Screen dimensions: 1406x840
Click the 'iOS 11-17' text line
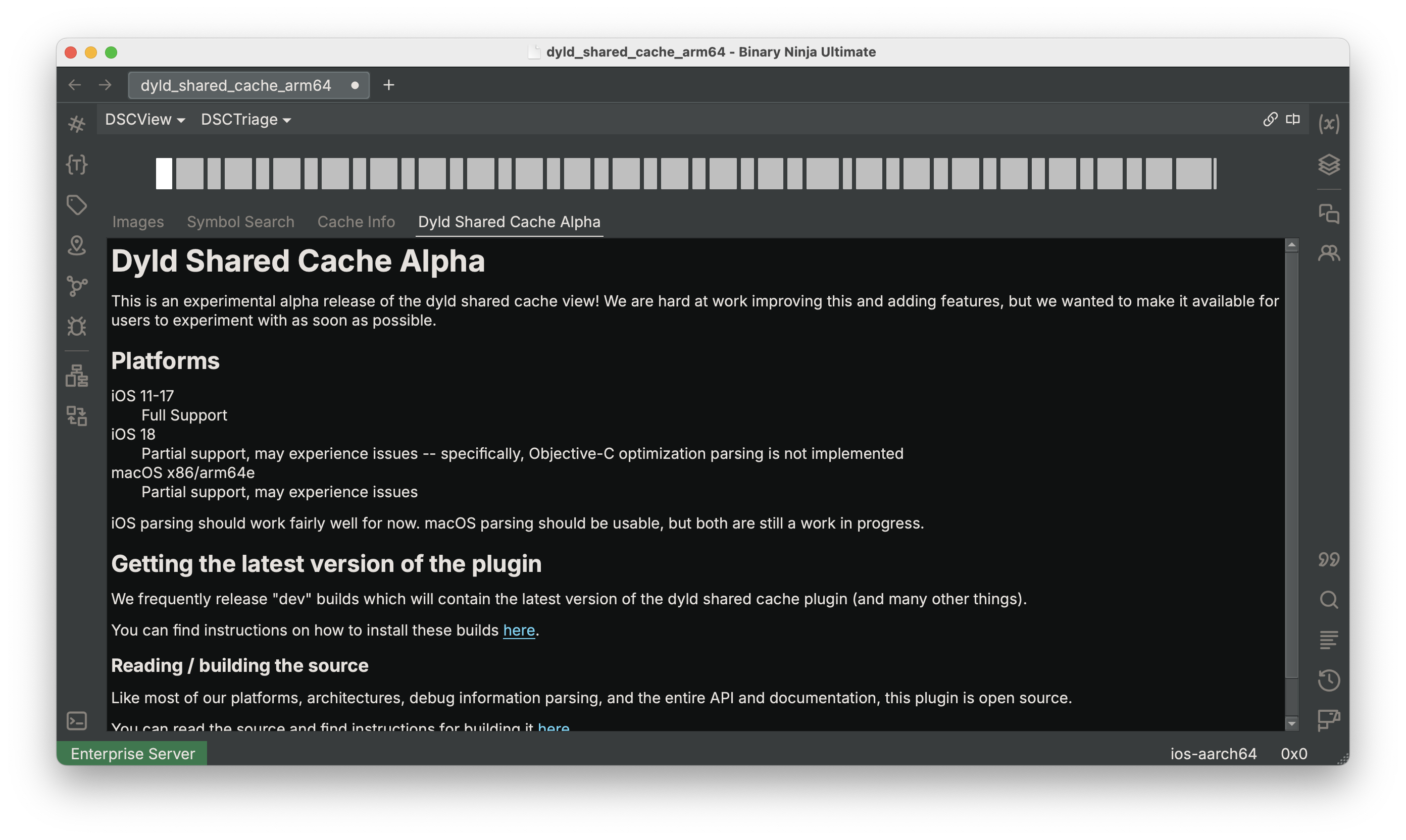click(142, 396)
